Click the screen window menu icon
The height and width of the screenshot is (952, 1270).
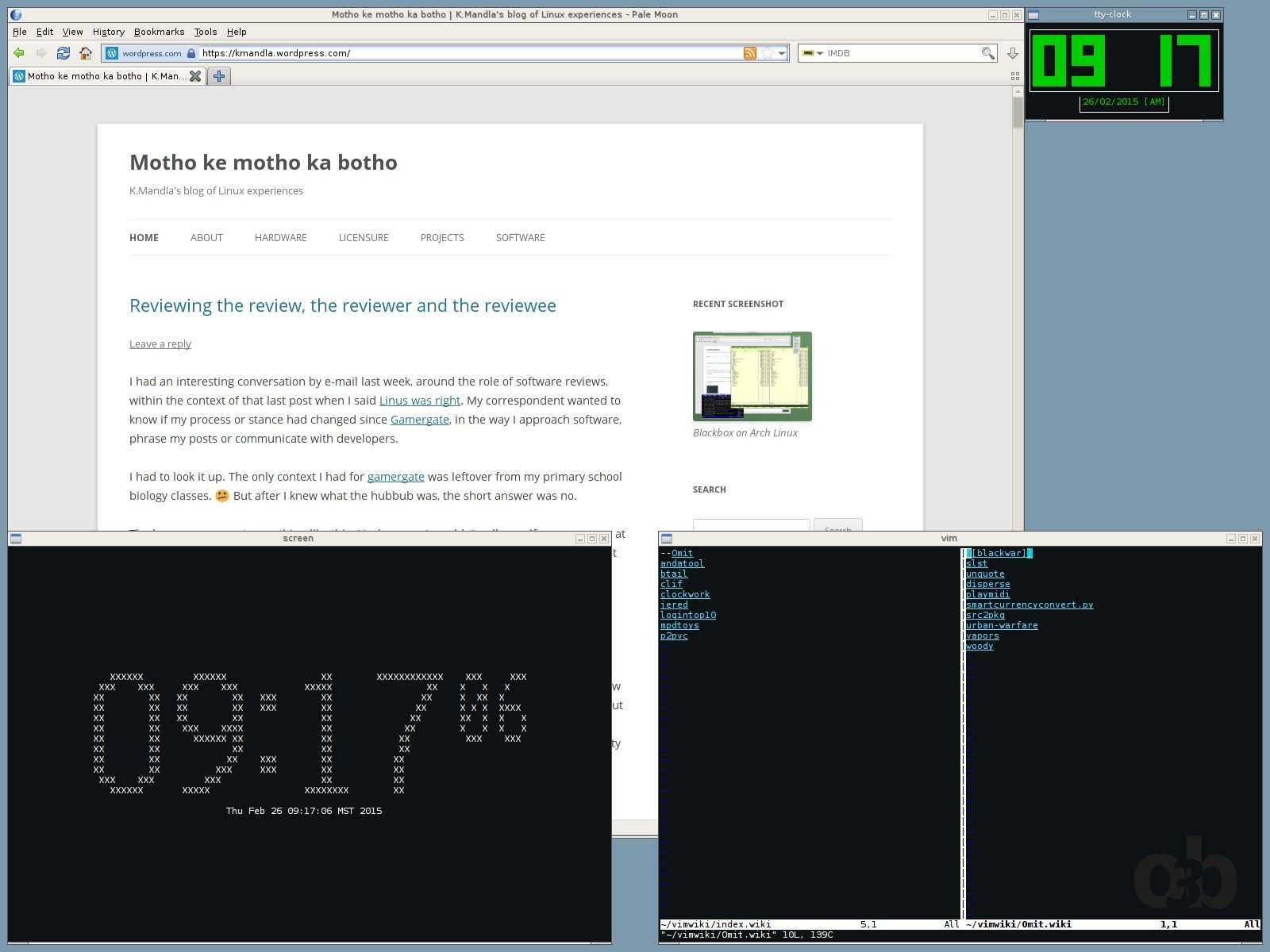click(x=15, y=539)
